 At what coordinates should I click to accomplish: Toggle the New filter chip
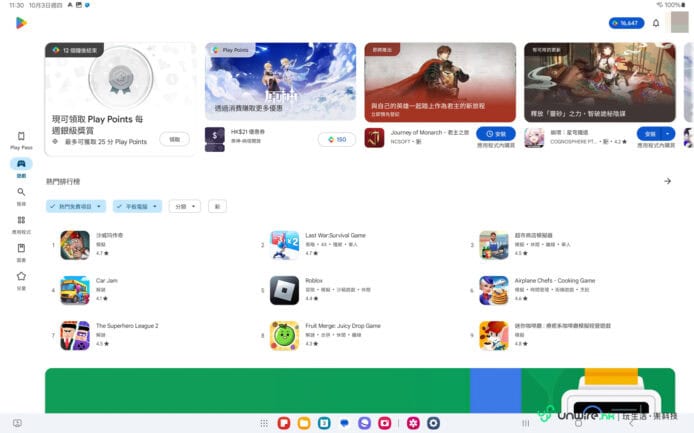pyautogui.click(x=217, y=206)
